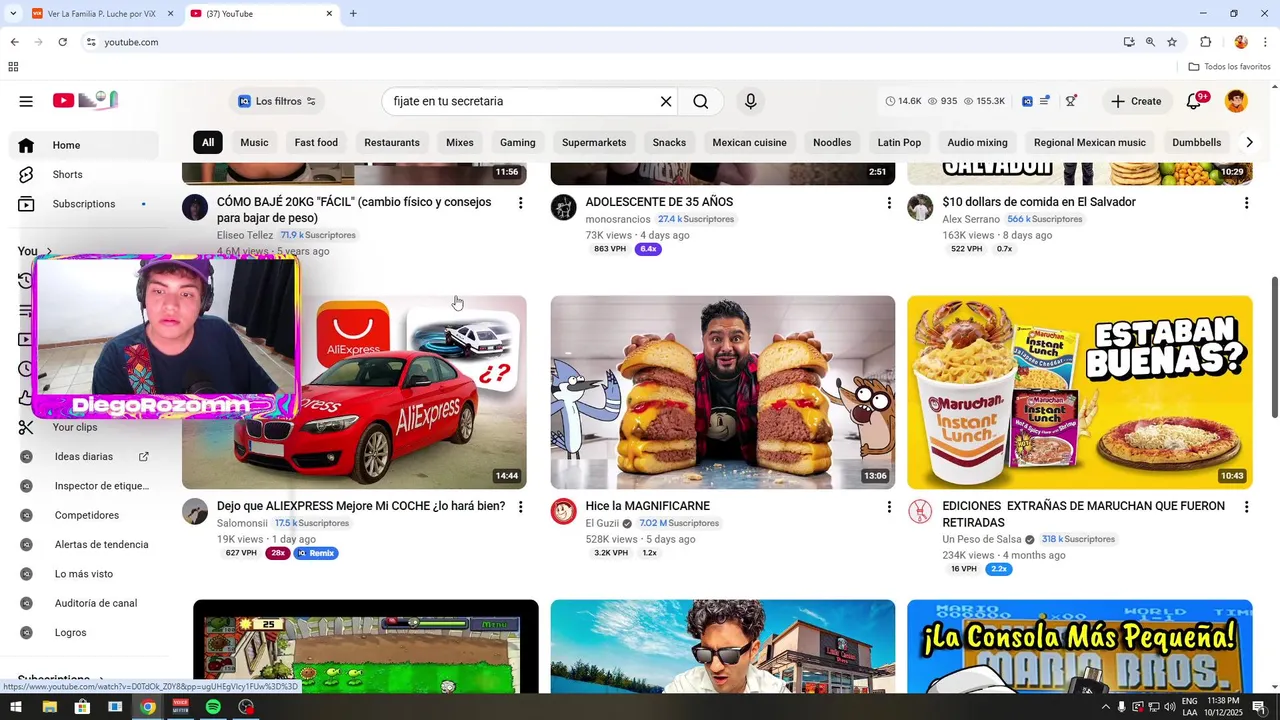Viewport: 1280px width, 720px height.
Task: Select the Music filter chip
Action: click(254, 142)
